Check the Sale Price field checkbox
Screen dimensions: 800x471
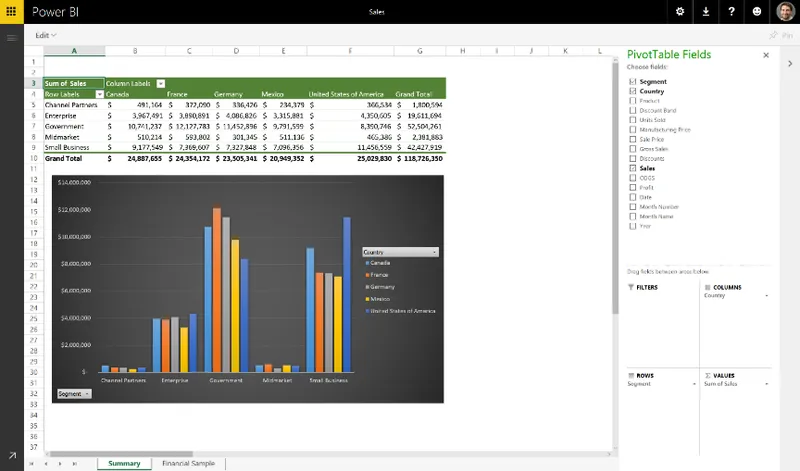[x=633, y=139]
